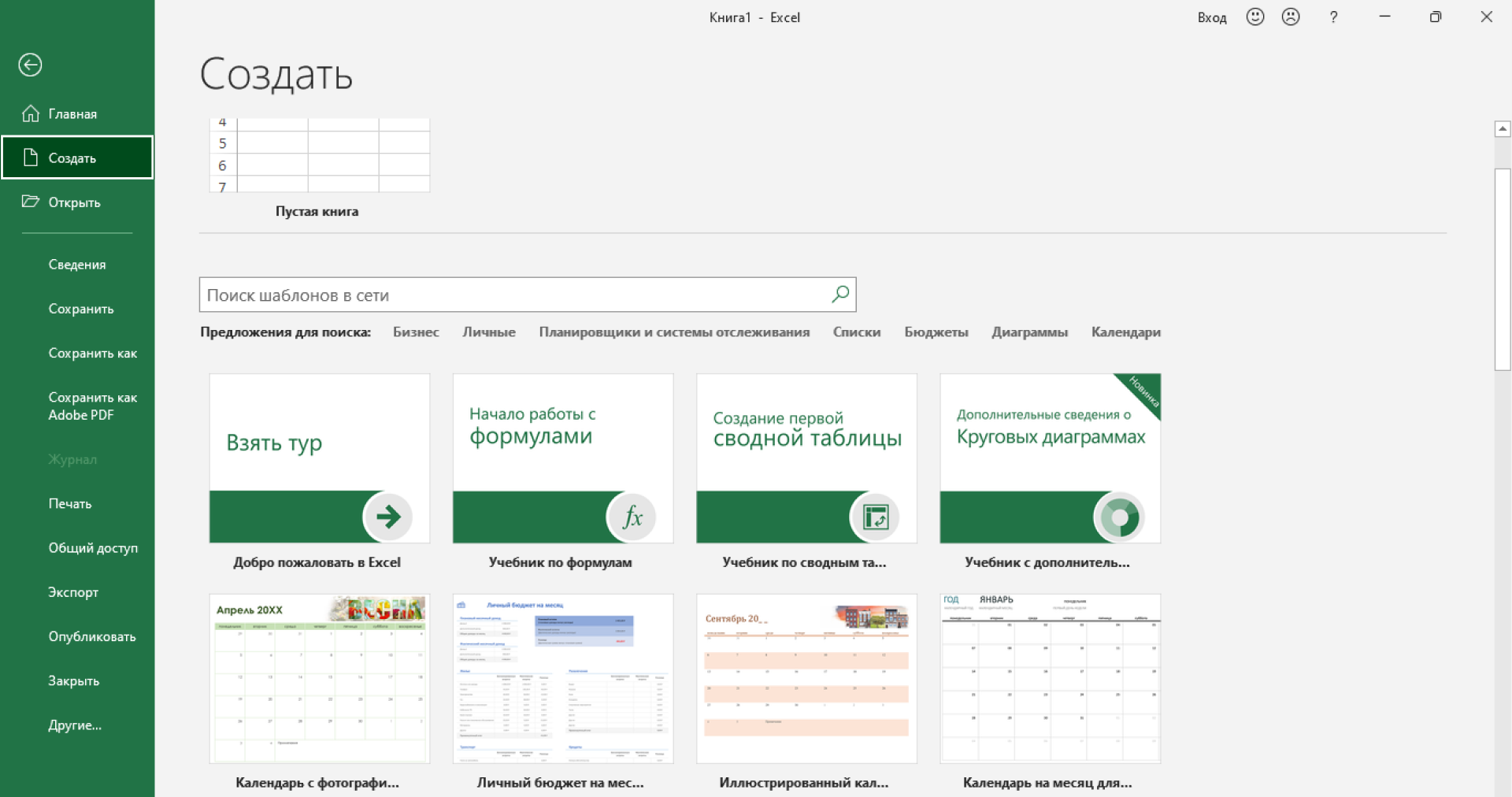Viewport: 1512px width, 797px height.
Task: Open the Пустая книга blank workbook
Action: coord(319,158)
